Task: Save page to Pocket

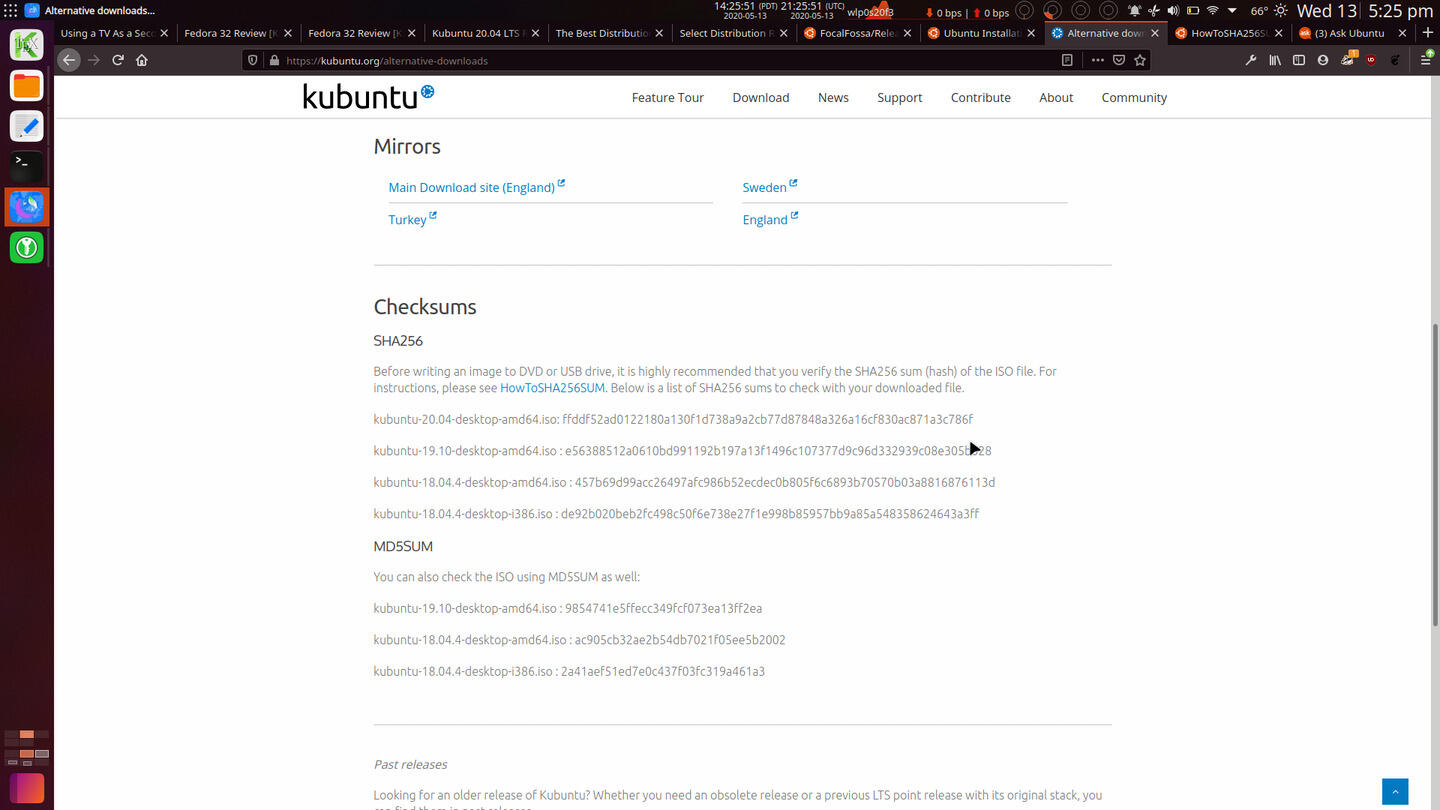Action: [x=1119, y=60]
